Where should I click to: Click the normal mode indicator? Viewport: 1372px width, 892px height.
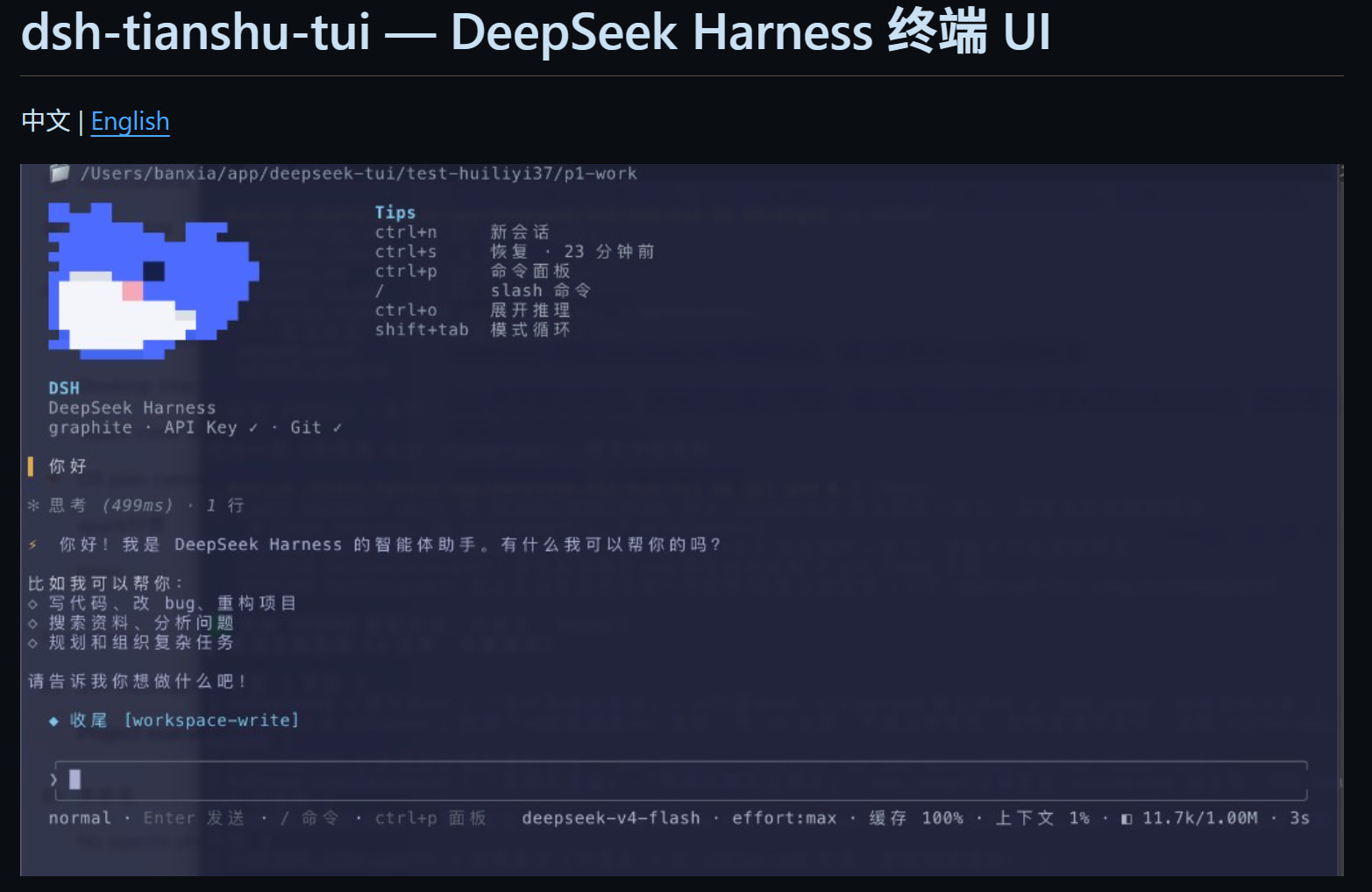coord(80,817)
